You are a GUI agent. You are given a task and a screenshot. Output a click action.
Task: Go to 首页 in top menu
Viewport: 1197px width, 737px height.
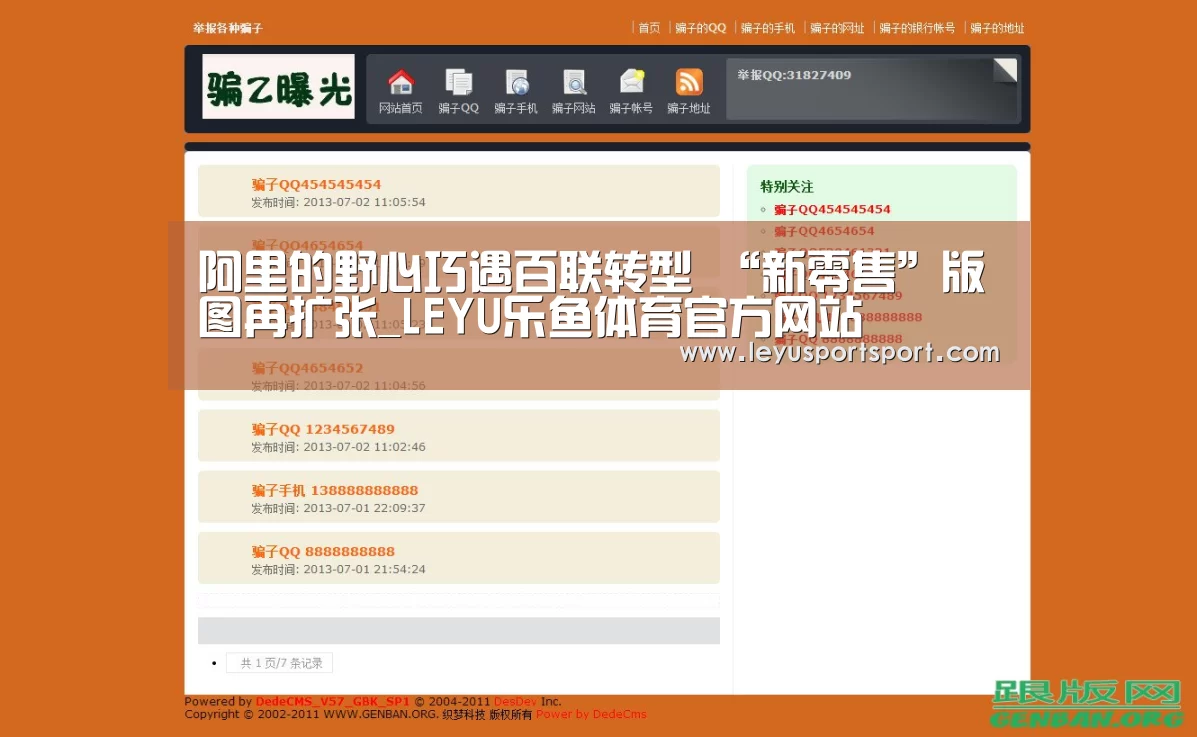click(649, 28)
